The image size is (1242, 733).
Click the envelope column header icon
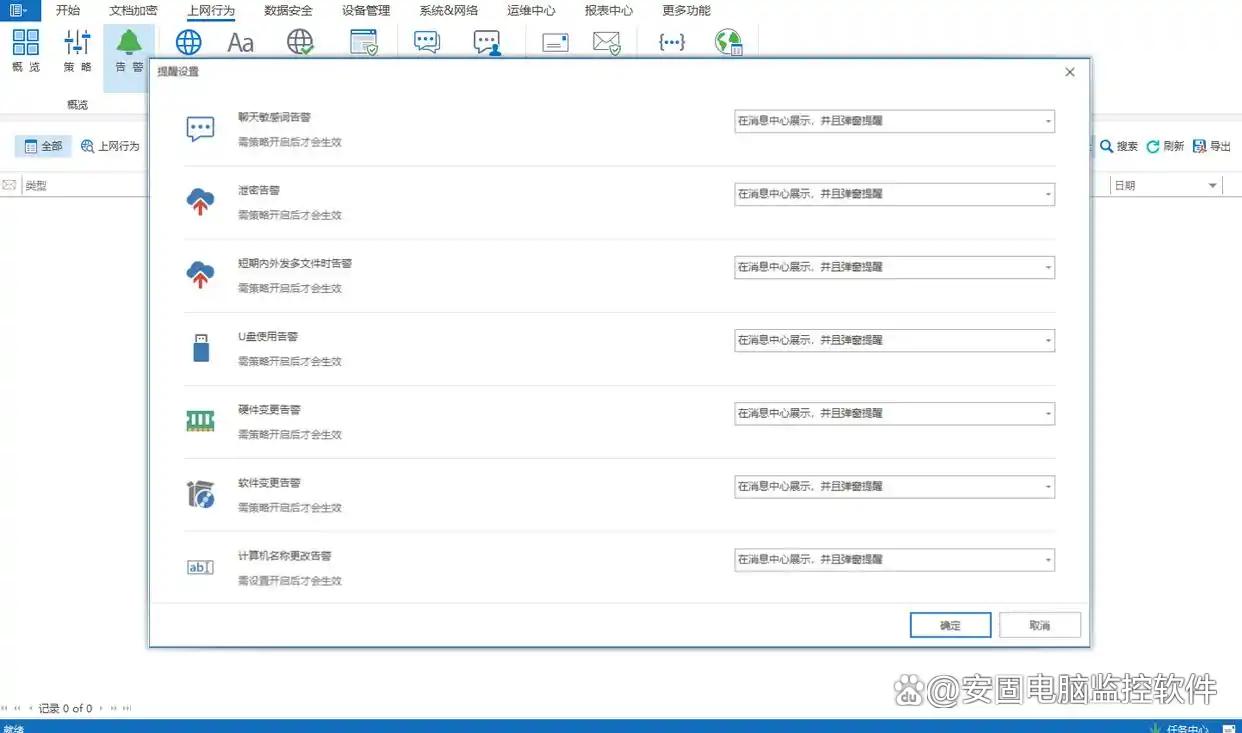coord(9,186)
